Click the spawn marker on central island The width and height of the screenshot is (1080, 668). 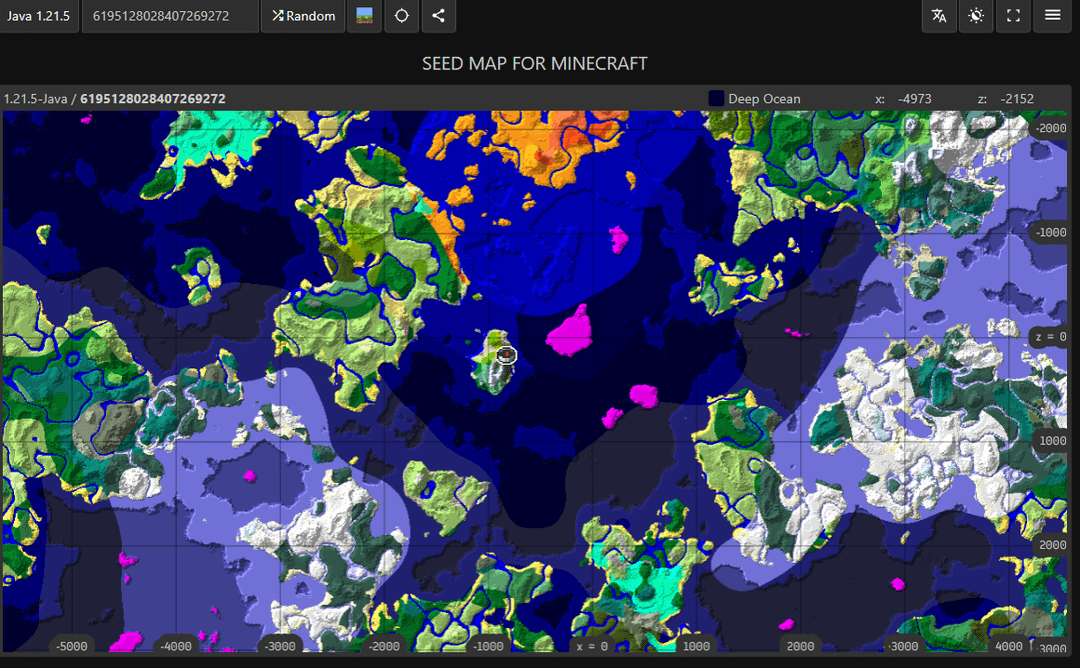click(x=505, y=354)
